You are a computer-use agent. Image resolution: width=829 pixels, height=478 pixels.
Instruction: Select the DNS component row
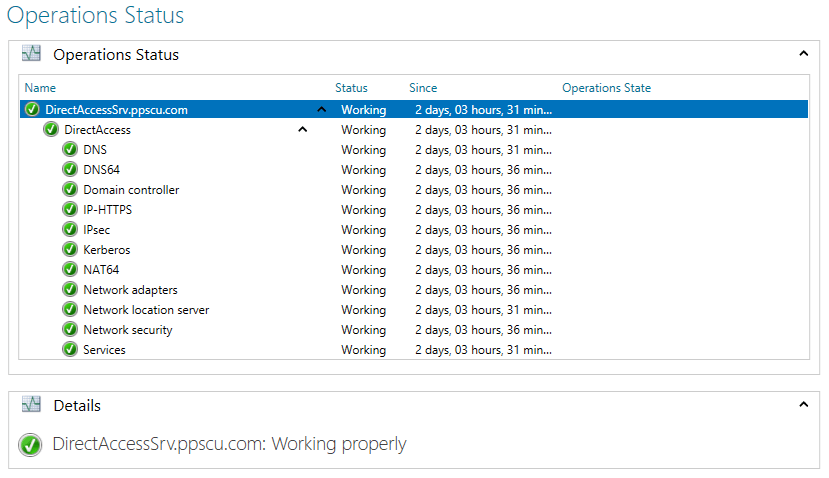[x=414, y=150]
